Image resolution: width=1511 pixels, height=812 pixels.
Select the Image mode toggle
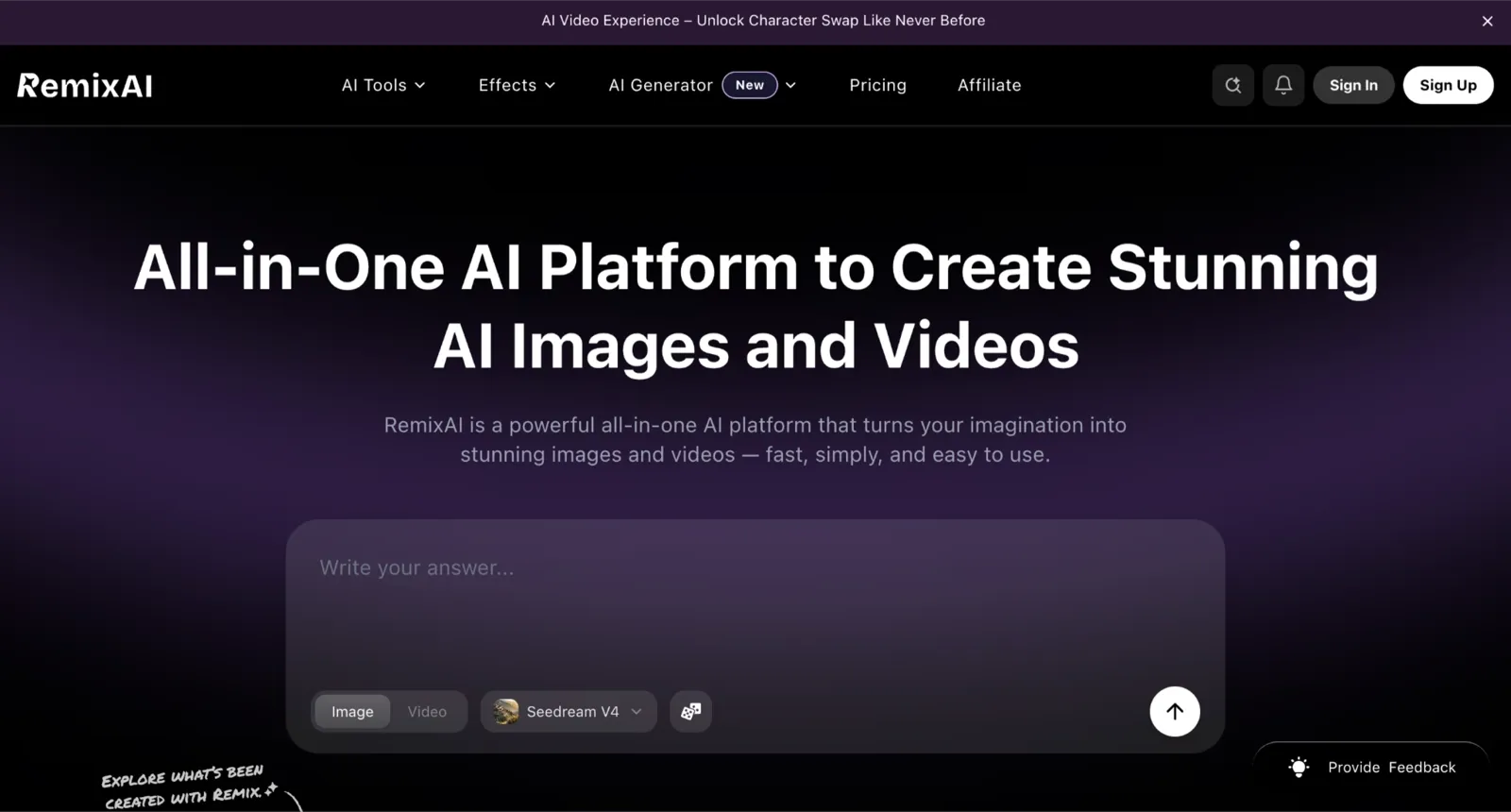(x=352, y=712)
